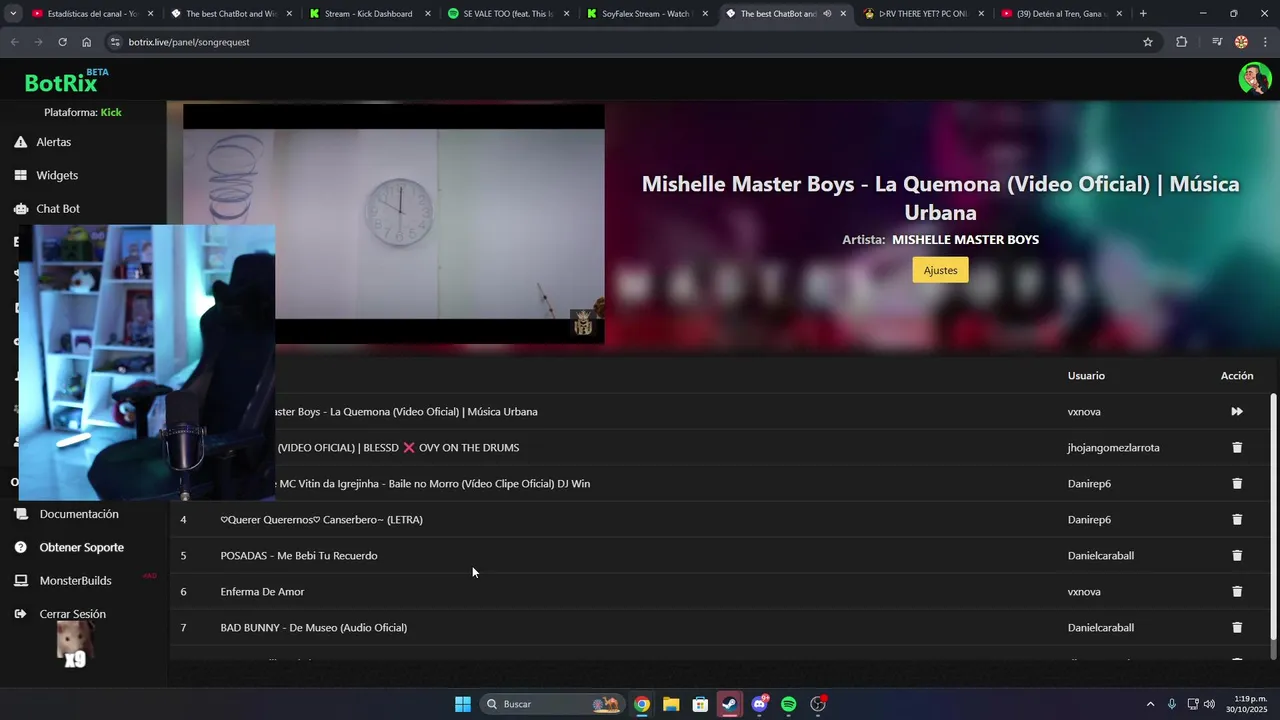Show hidden system tray icons
The width and height of the screenshot is (1280, 720).
tap(1150, 704)
